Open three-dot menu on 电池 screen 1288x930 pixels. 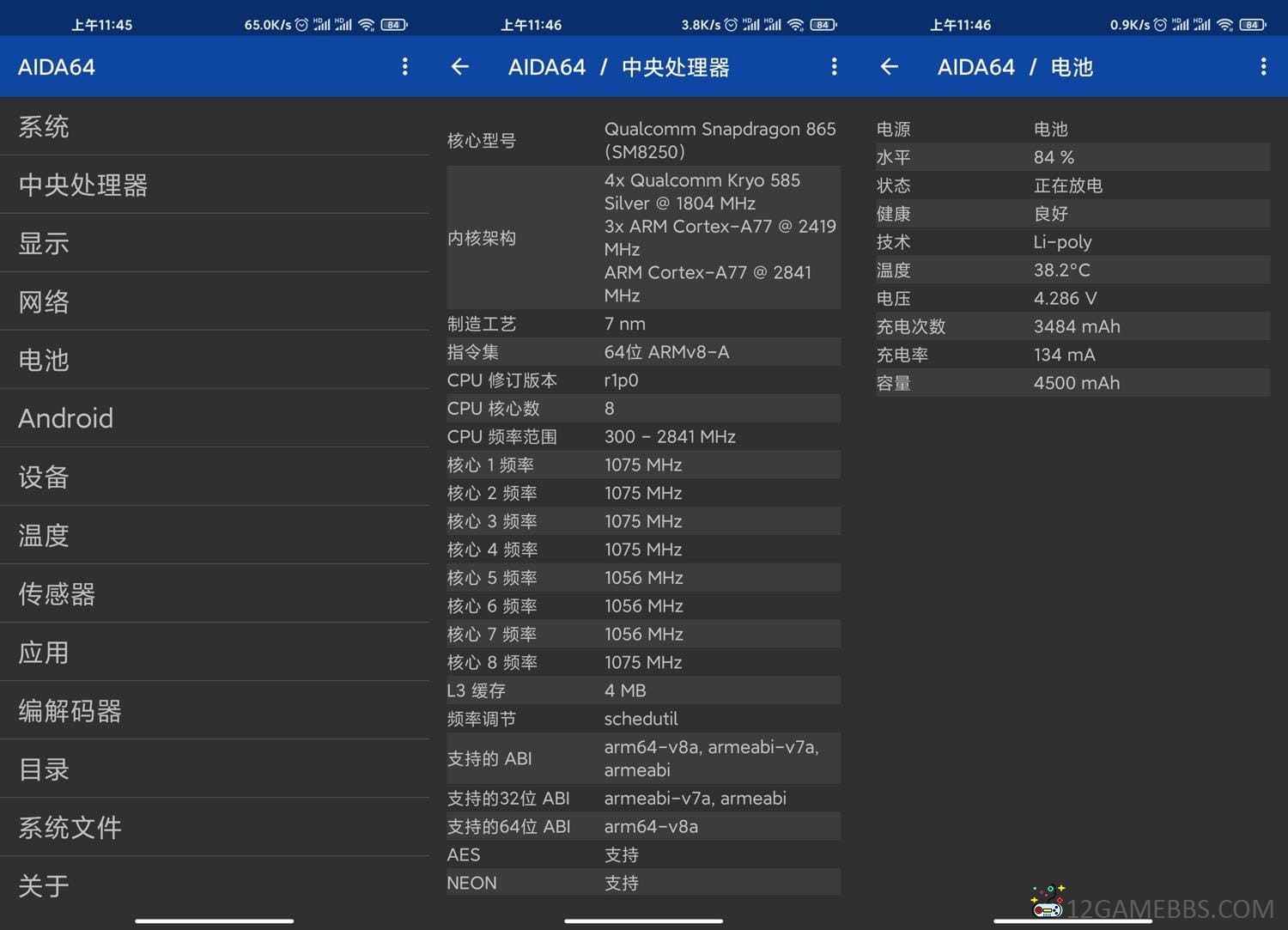pos(1263,67)
